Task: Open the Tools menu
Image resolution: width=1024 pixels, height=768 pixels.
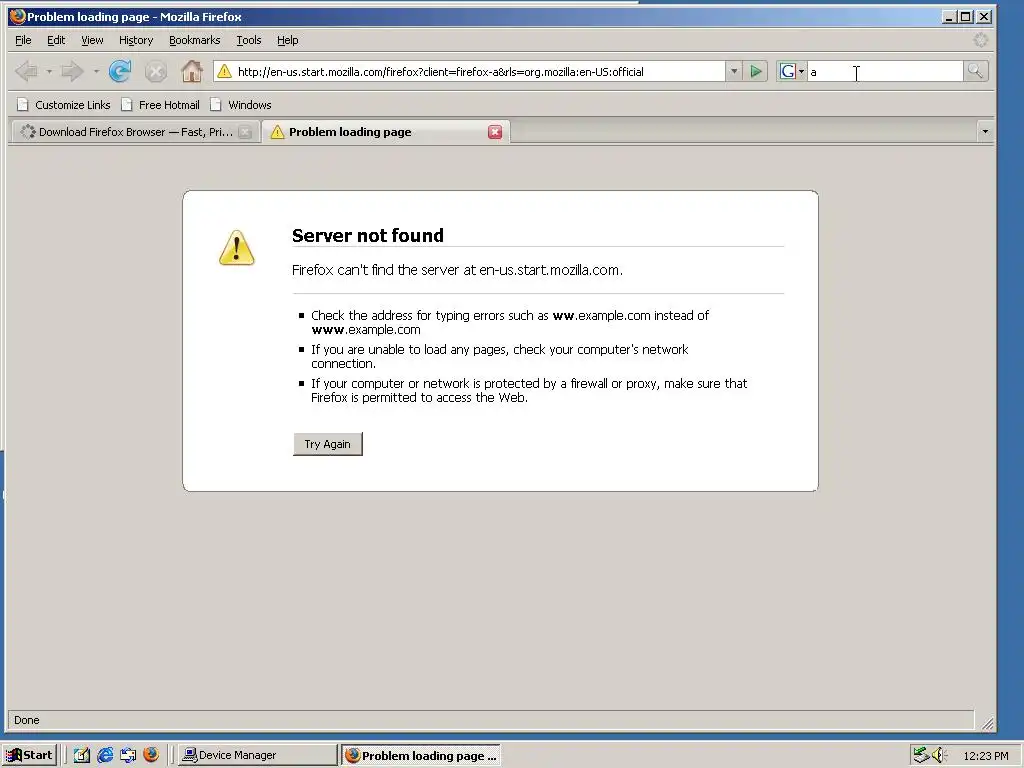Action: point(249,40)
